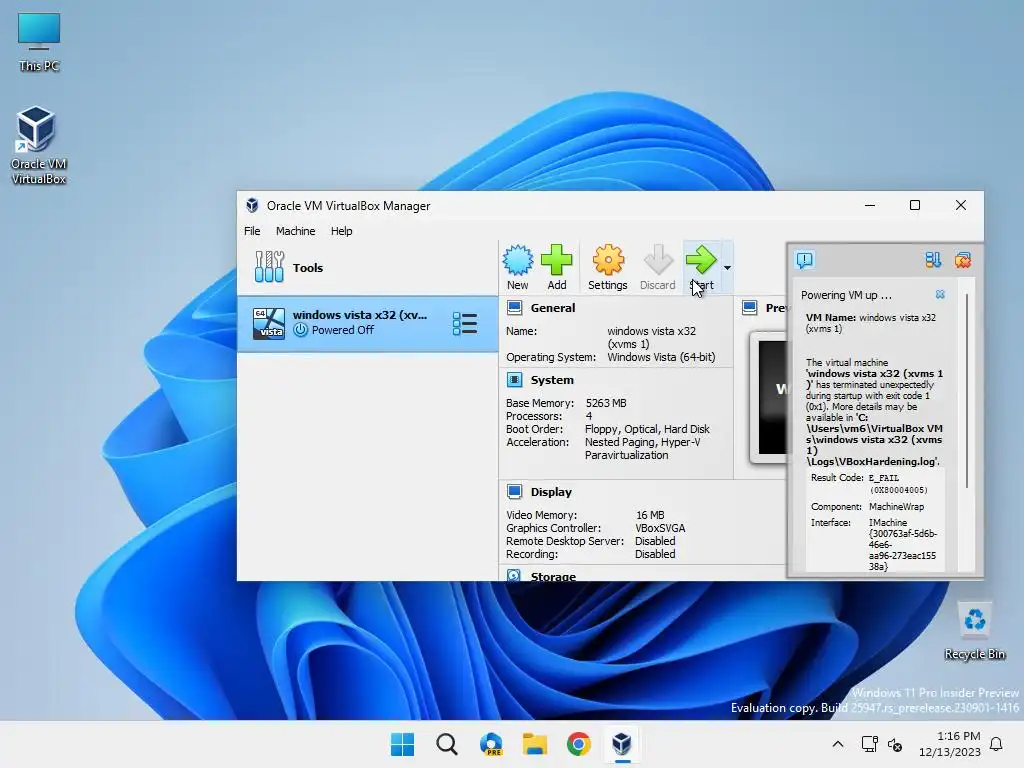The width and height of the screenshot is (1024, 768).
Task: Click the VM preview thumbnail
Action: (x=771, y=397)
